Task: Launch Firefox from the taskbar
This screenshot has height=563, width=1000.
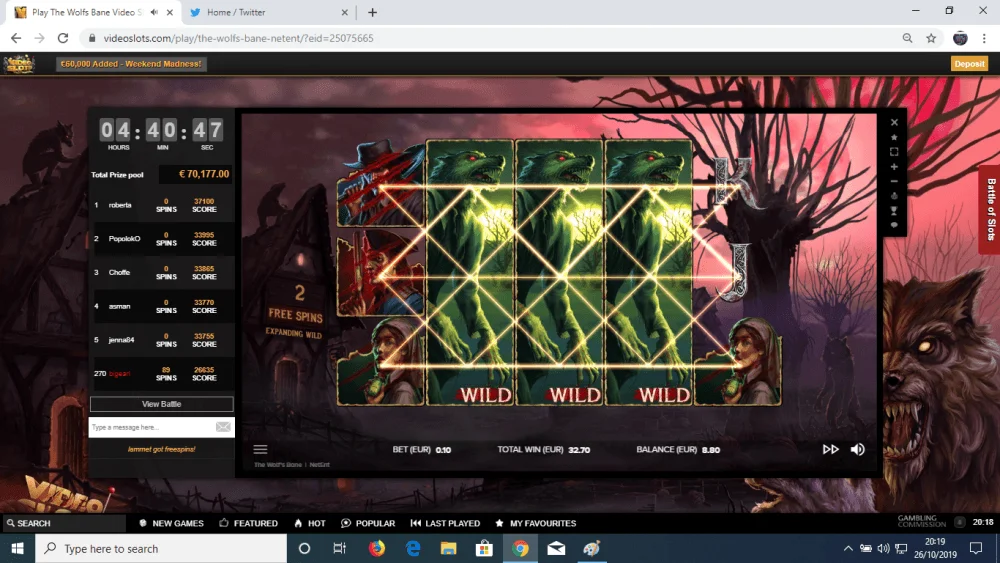Action: coord(377,548)
